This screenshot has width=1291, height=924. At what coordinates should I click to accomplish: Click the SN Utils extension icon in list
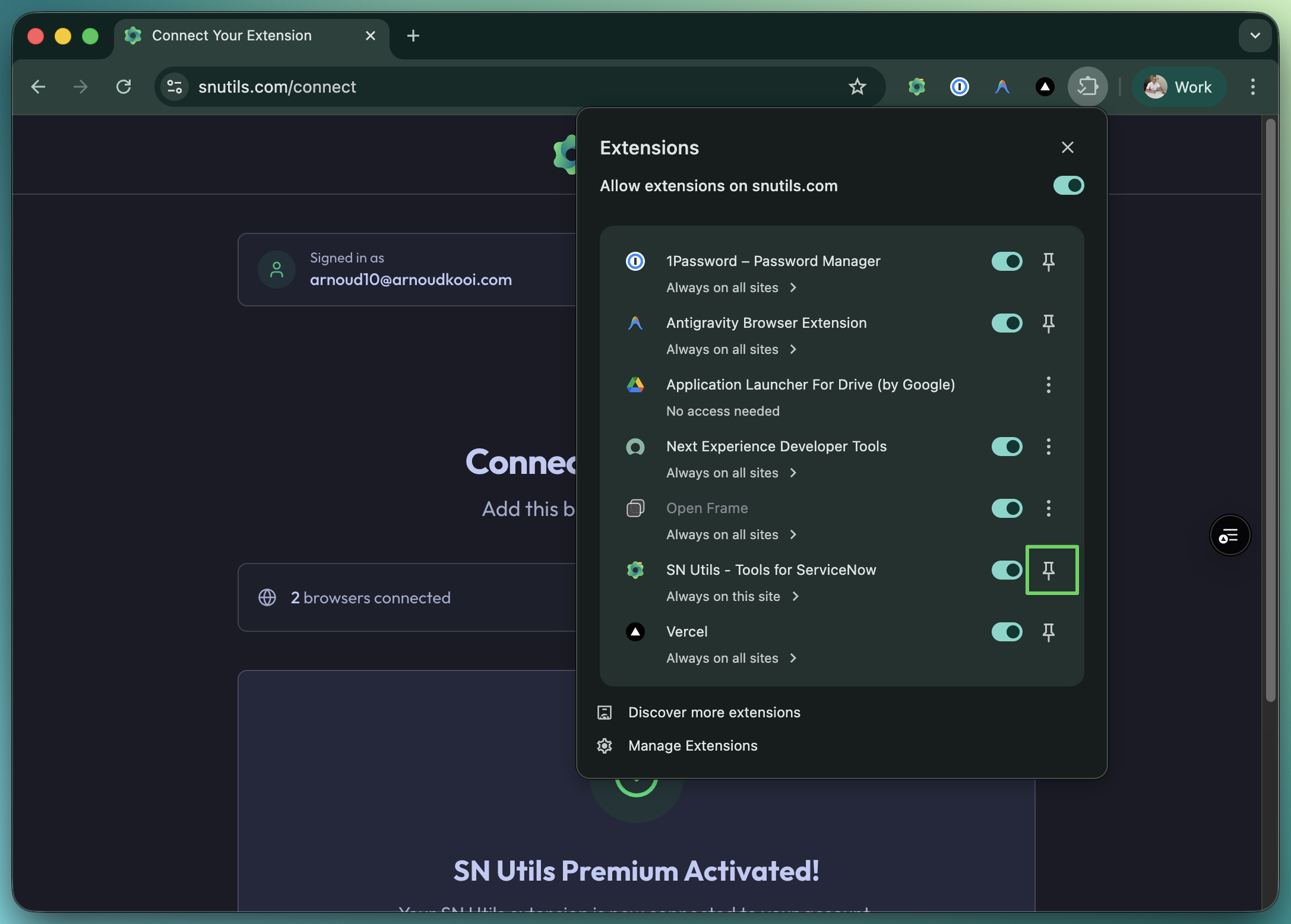coord(635,570)
